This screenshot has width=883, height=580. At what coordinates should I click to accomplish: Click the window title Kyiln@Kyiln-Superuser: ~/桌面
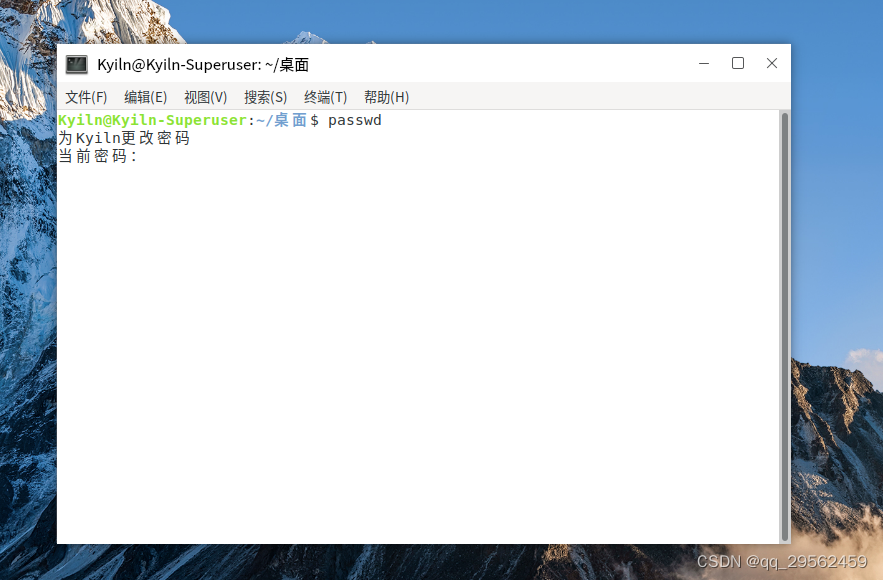point(203,65)
